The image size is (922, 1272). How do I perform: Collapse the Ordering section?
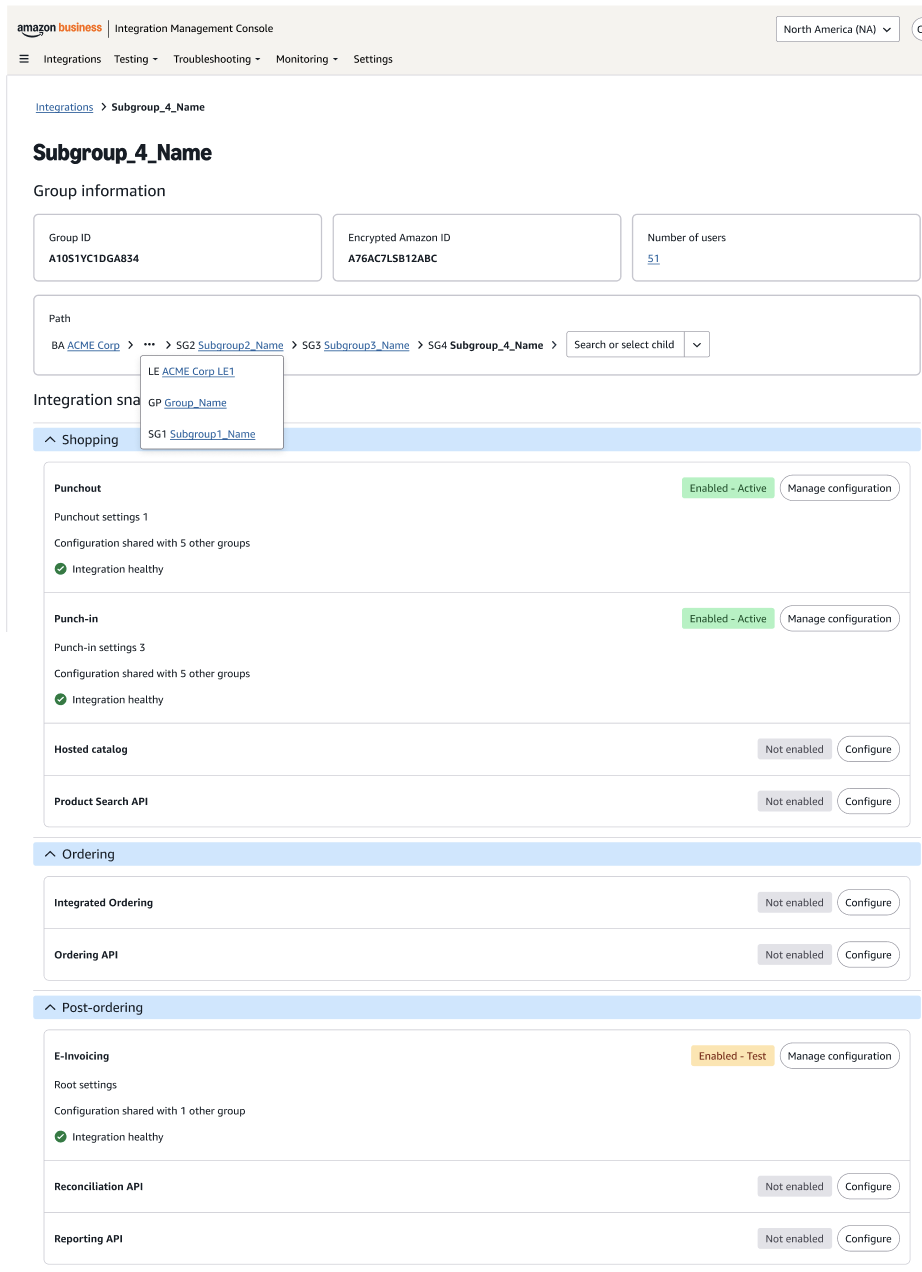click(50, 854)
